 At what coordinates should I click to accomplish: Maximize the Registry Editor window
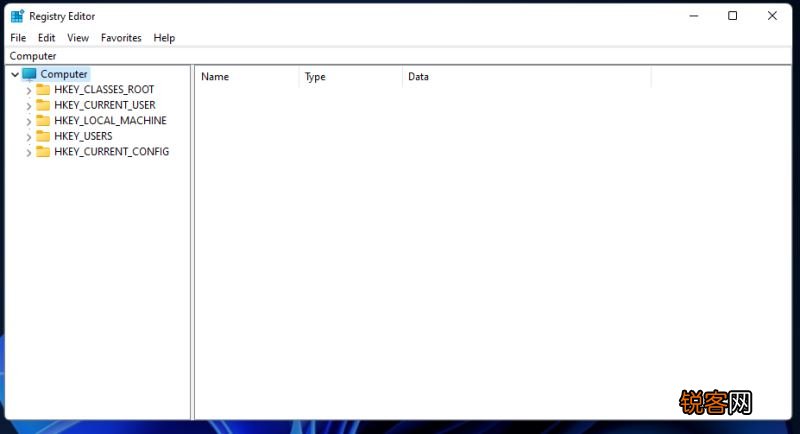coord(733,16)
